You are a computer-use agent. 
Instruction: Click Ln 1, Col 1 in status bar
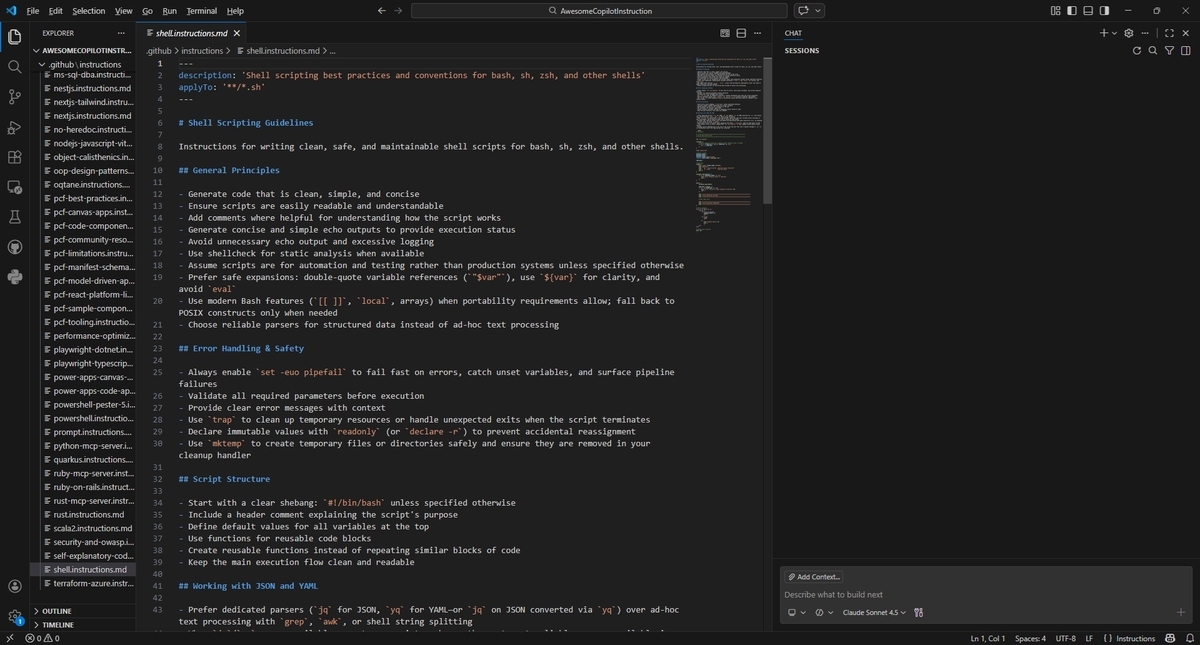point(987,638)
